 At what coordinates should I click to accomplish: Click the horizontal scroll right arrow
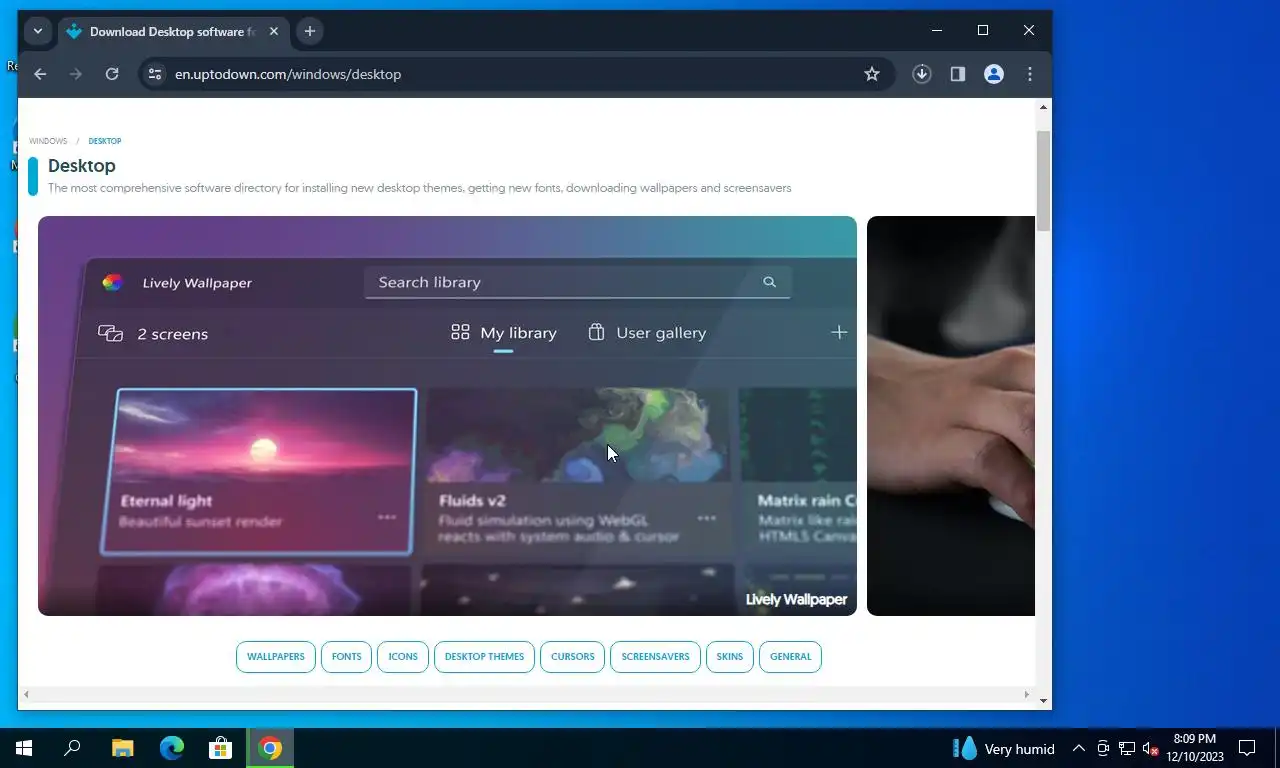point(1026,694)
